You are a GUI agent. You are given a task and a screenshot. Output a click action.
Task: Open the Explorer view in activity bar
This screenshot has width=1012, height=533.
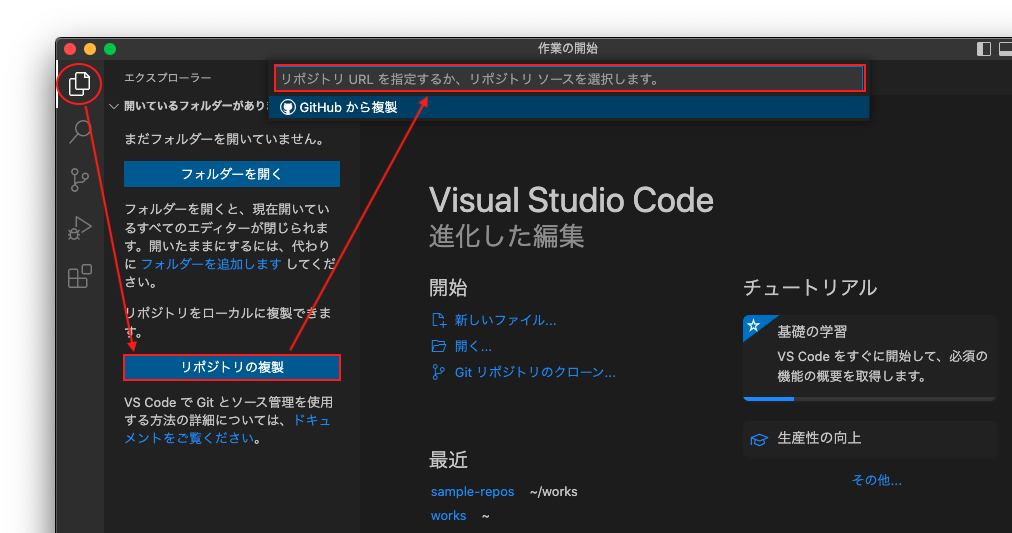(79, 83)
